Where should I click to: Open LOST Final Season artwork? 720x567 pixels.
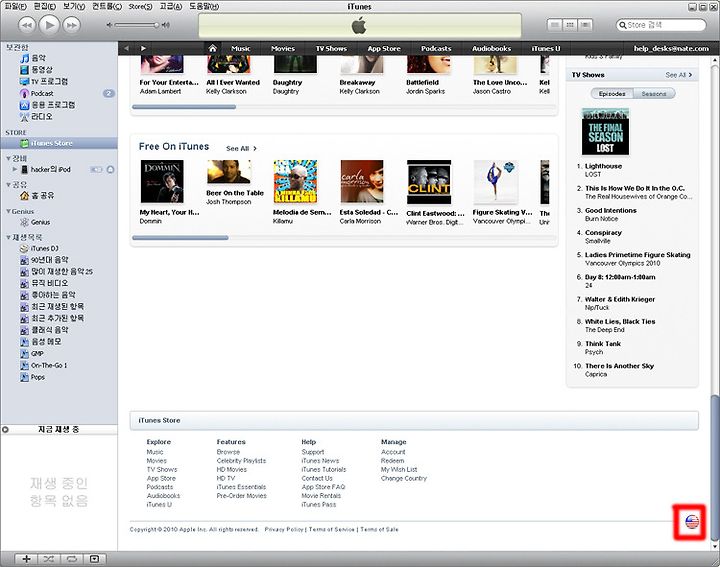pyautogui.click(x=605, y=132)
